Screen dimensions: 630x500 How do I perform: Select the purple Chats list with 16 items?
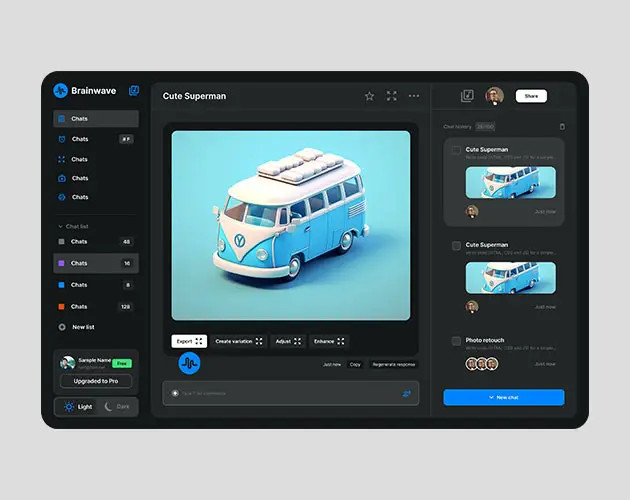pyautogui.click(x=95, y=263)
